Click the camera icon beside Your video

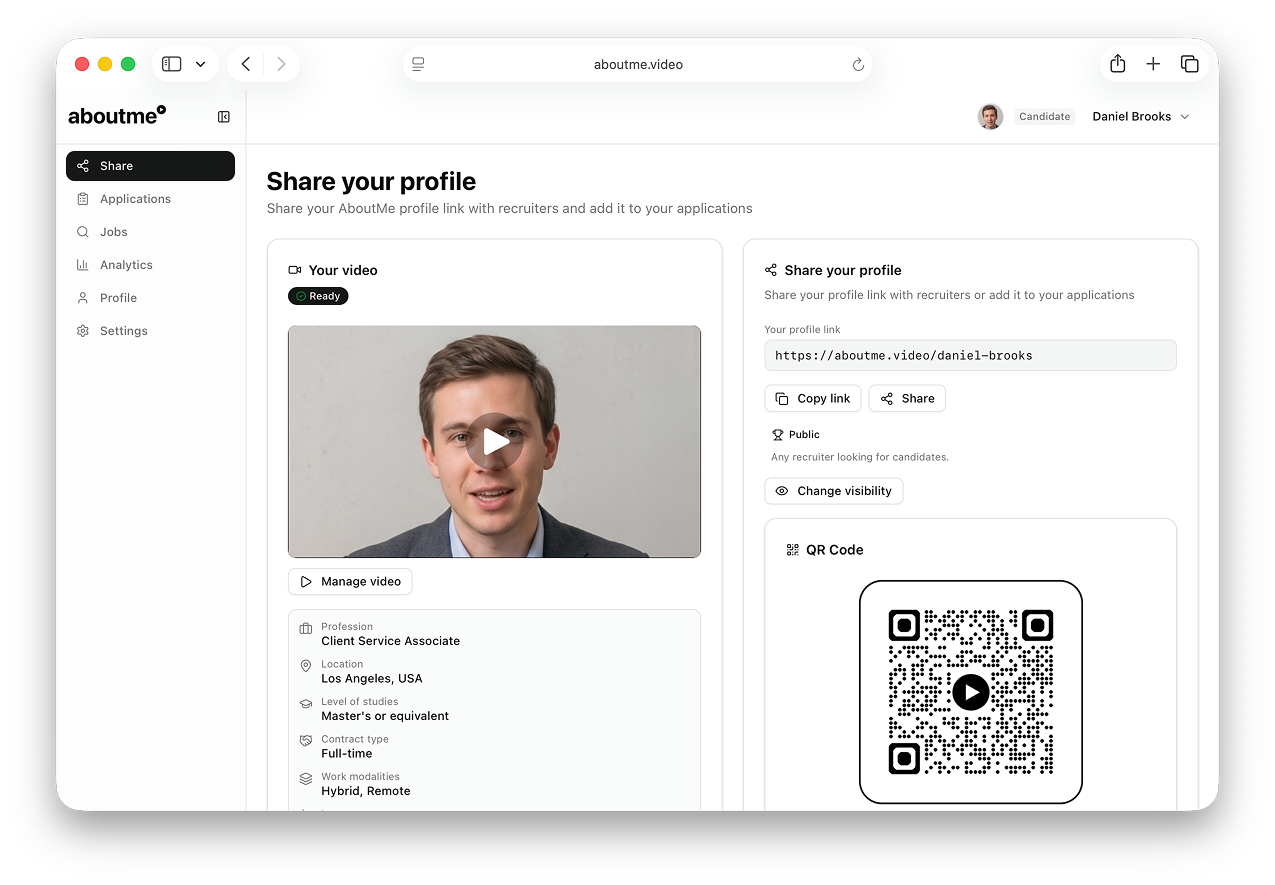tap(295, 270)
